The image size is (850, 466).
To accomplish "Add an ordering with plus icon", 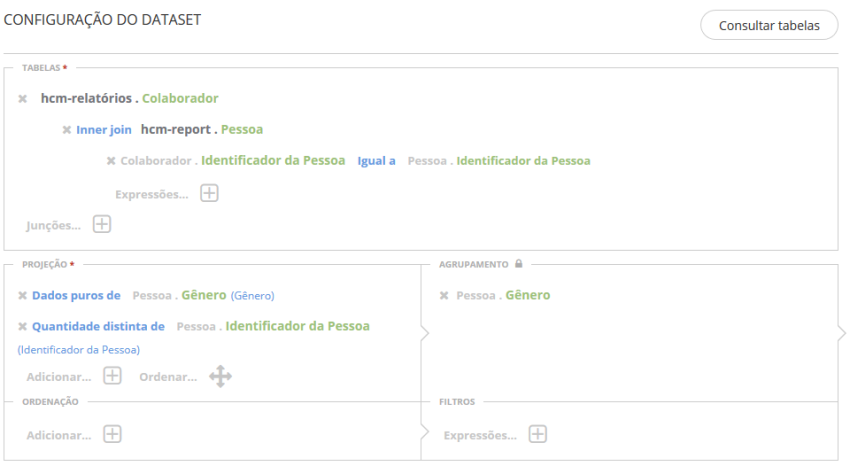I will 112,434.
